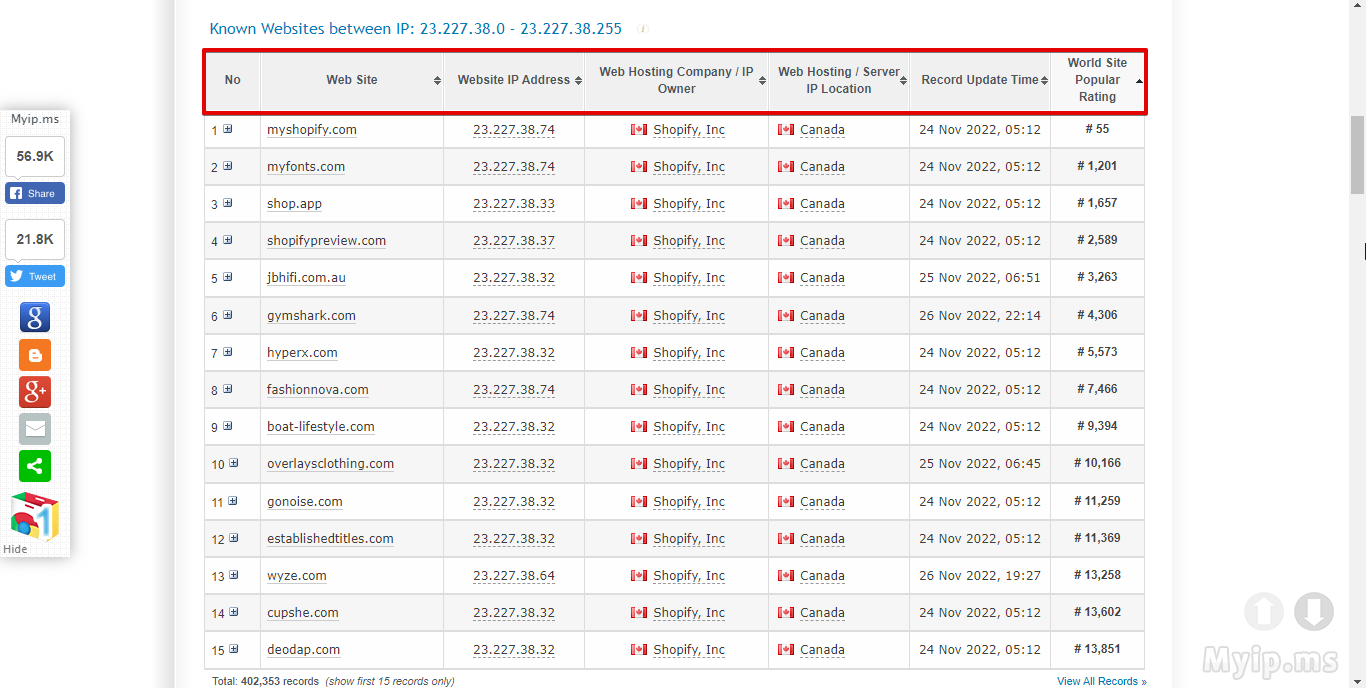Click IP address 23.227.38.64
Screen dimensions: 1366x688
point(513,576)
